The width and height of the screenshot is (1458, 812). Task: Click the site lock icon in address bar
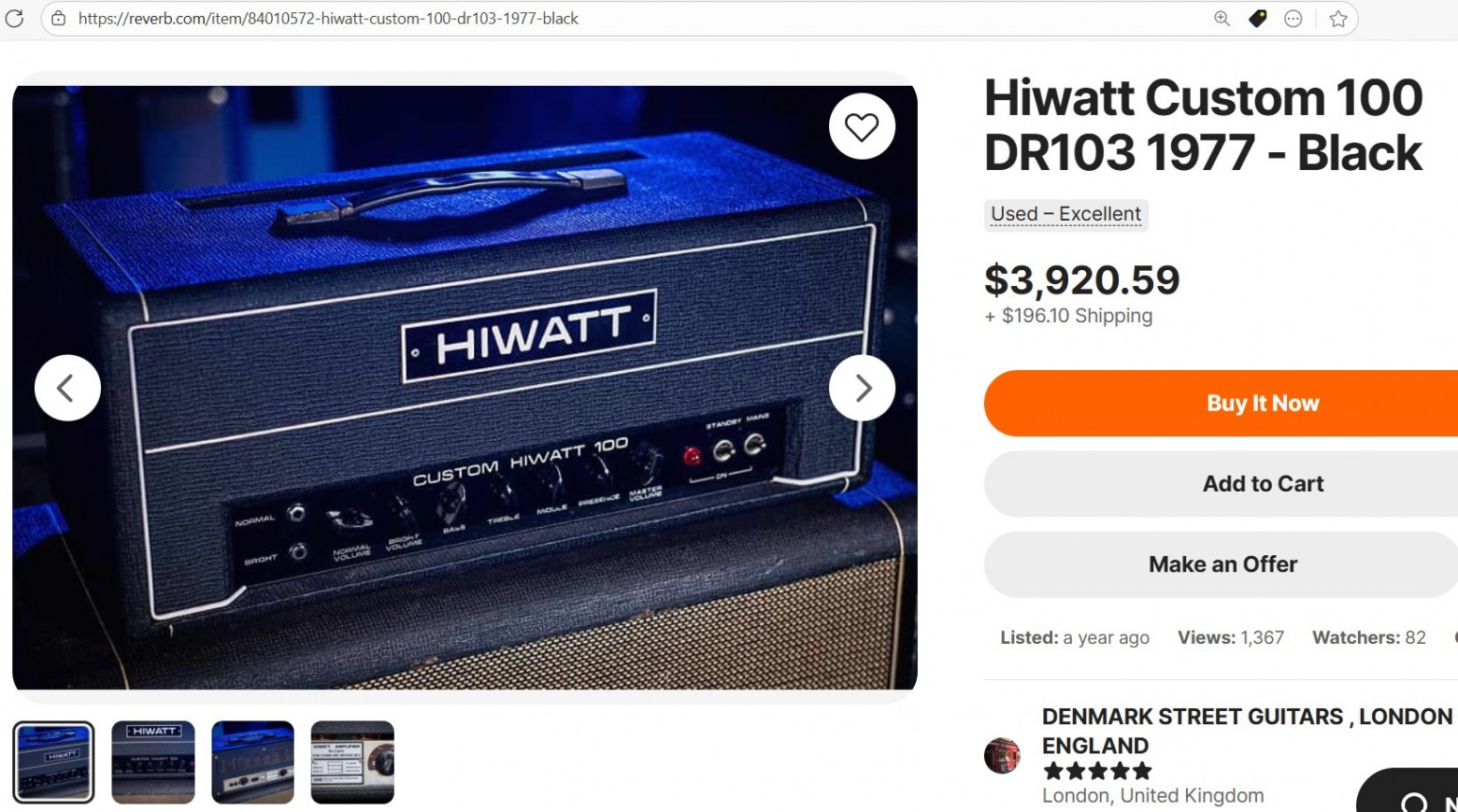(x=58, y=18)
